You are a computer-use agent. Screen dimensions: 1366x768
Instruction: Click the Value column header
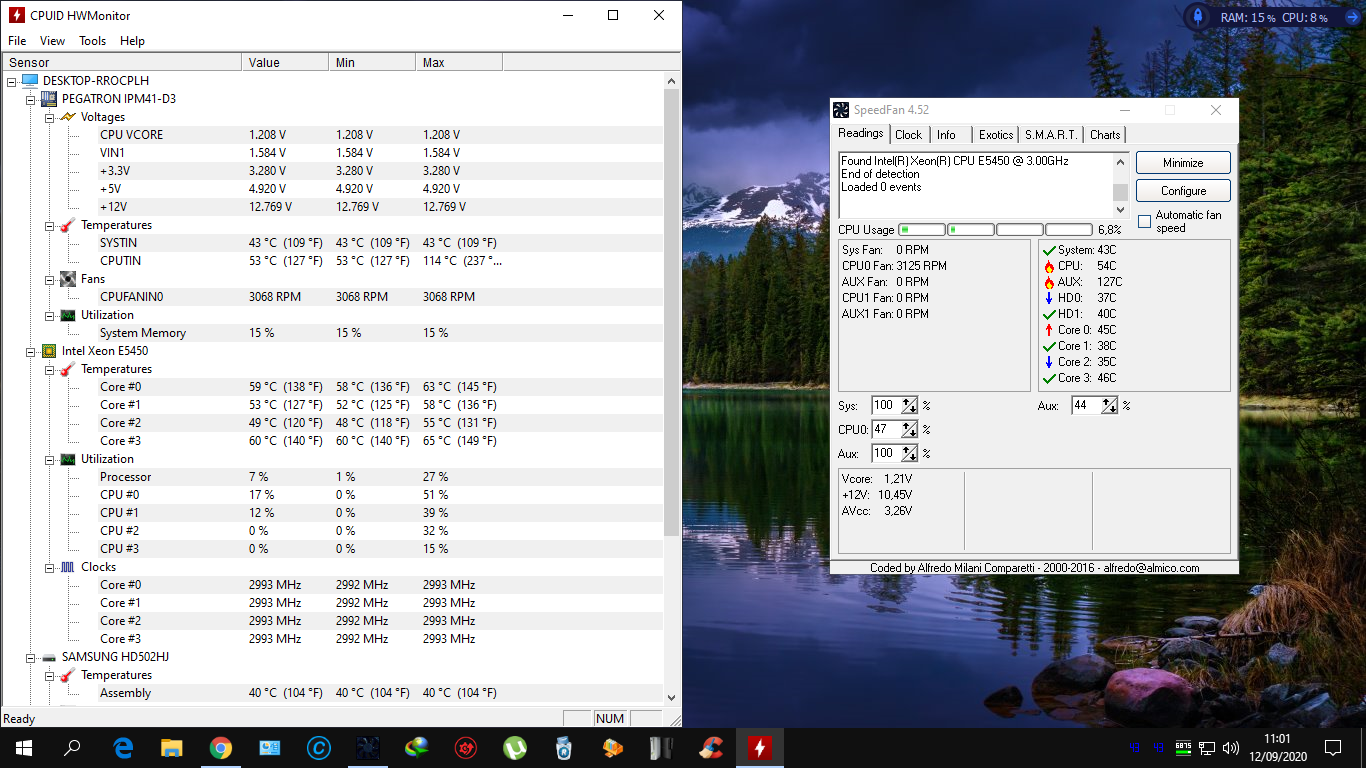[x=285, y=62]
